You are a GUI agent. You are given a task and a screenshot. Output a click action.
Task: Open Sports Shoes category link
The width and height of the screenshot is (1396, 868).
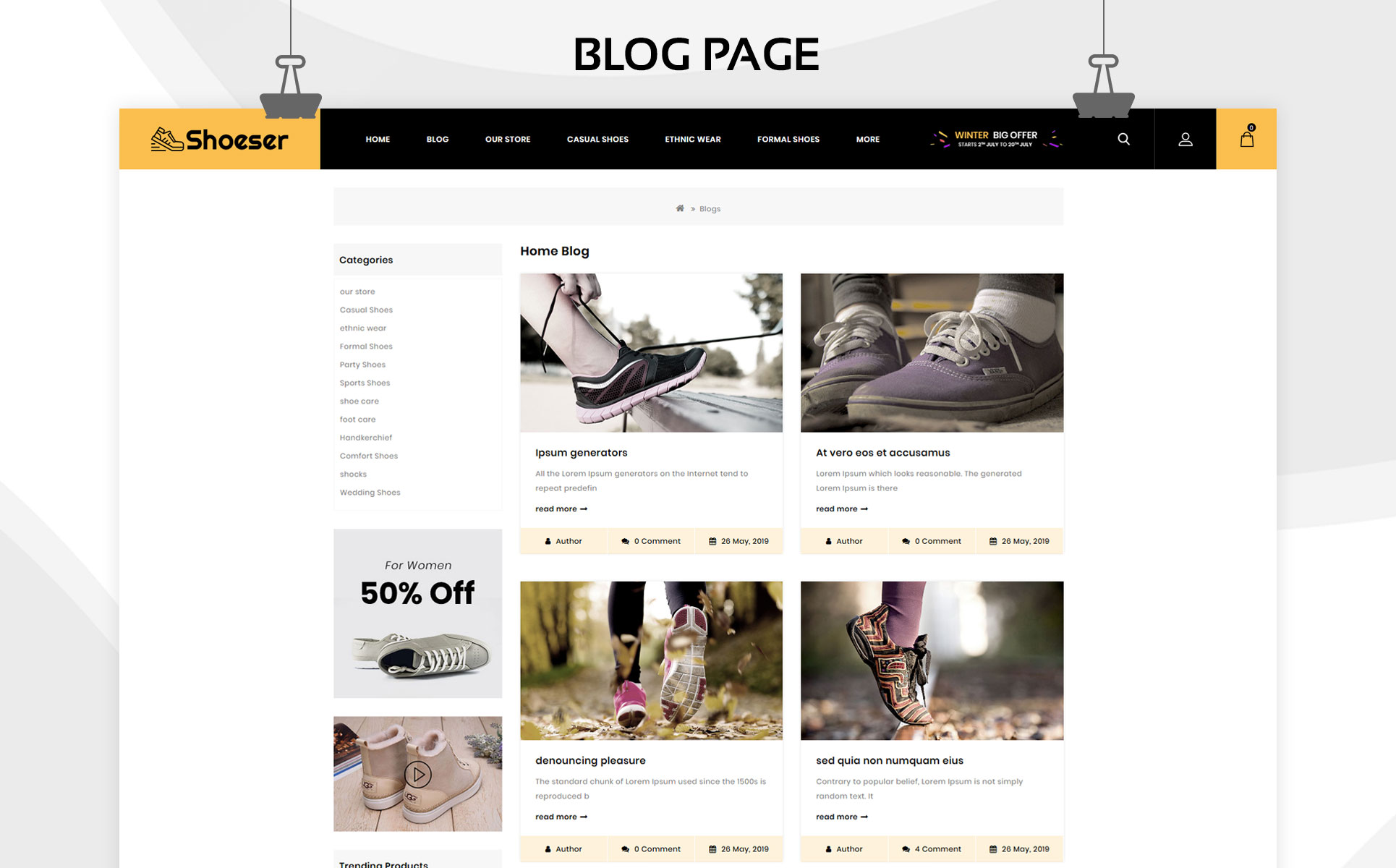tap(365, 383)
